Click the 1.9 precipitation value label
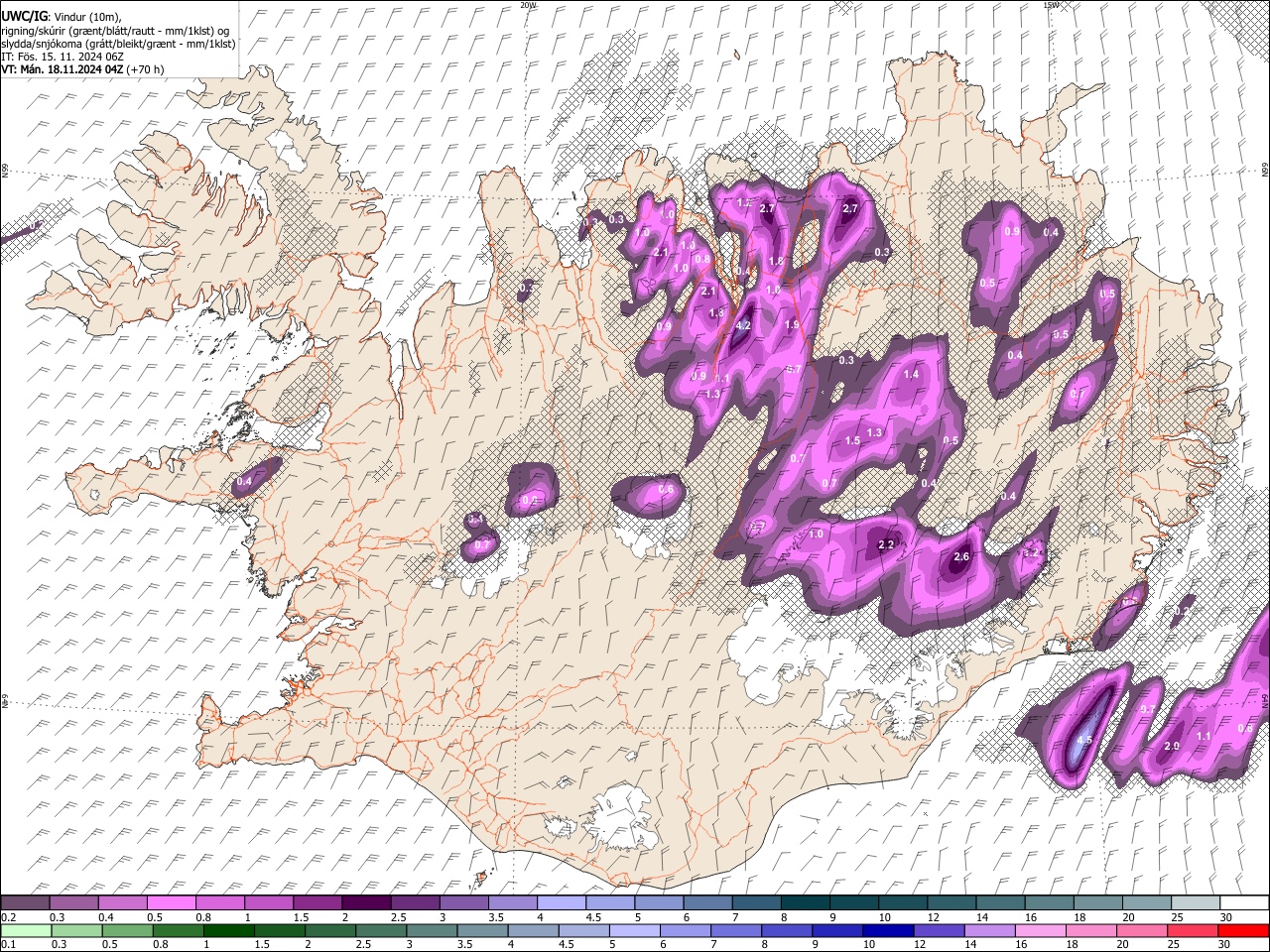Screen dimensions: 1270x952 pos(792,325)
